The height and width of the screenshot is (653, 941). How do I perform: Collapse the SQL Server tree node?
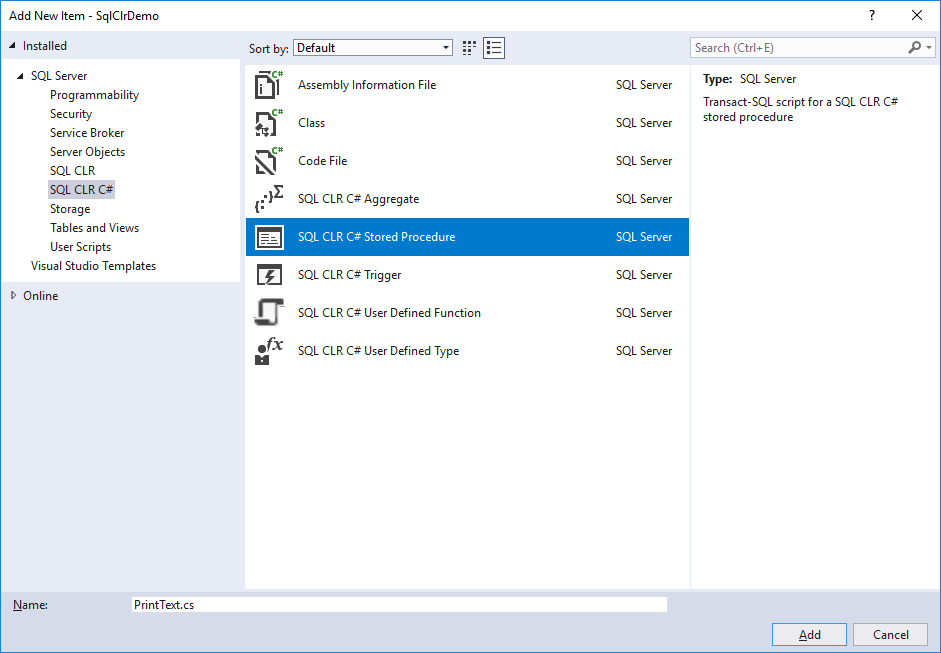click(20, 76)
